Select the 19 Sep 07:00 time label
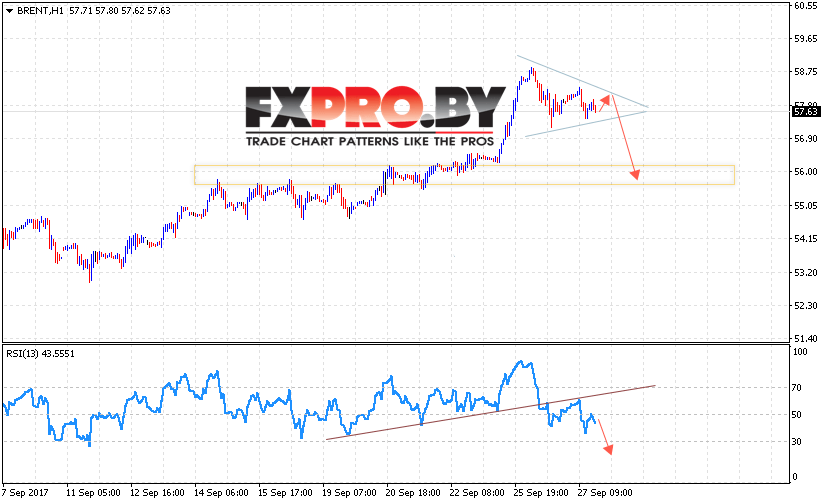 [x=349, y=493]
